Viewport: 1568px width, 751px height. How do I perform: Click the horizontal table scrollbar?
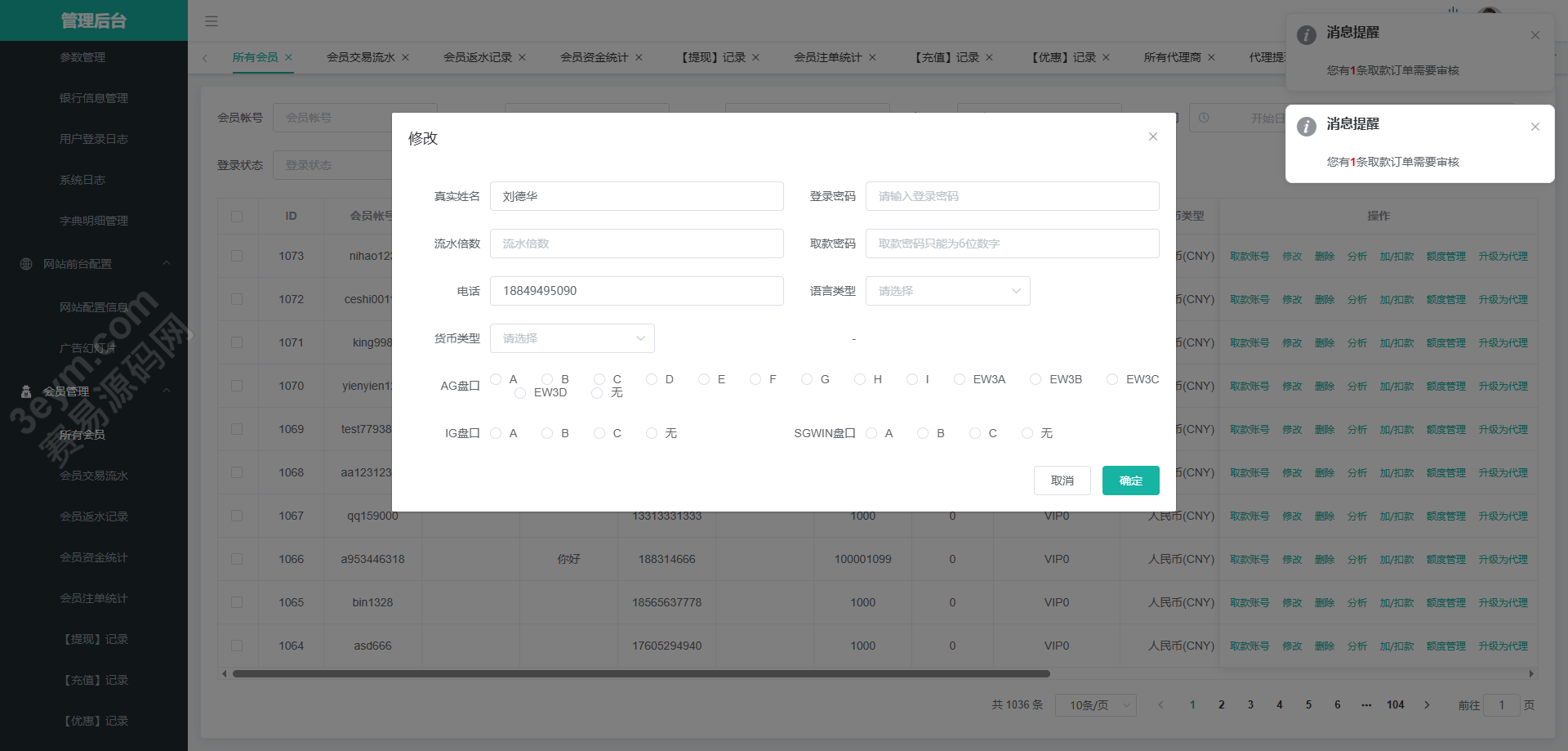pyautogui.click(x=641, y=674)
